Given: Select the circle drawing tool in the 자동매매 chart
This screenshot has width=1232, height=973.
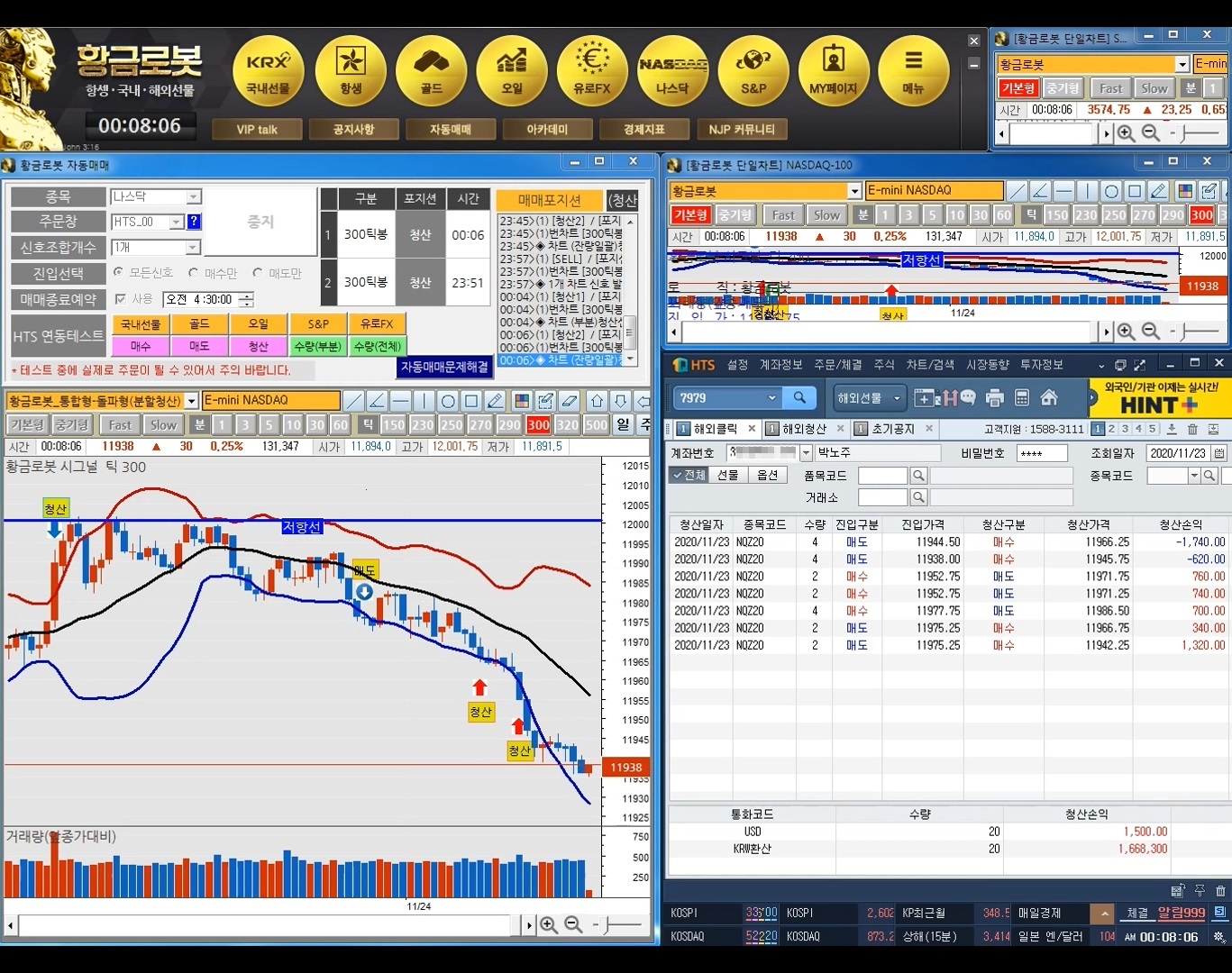Looking at the screenshot, I should click(x=448, y=401).
